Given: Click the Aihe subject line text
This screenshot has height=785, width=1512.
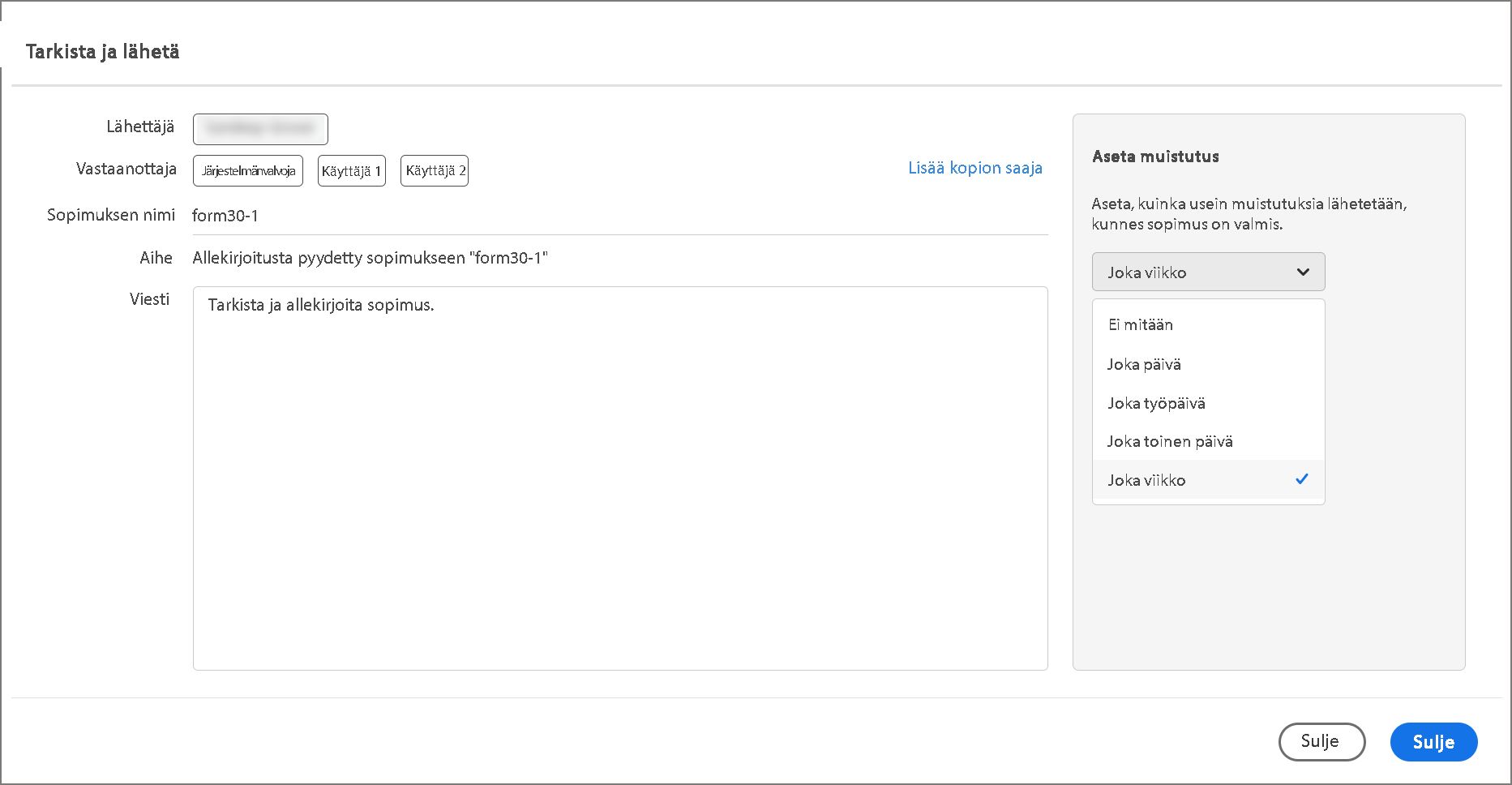Looking at the screenshot, I should pyautogui.click(x=370, y=258).
